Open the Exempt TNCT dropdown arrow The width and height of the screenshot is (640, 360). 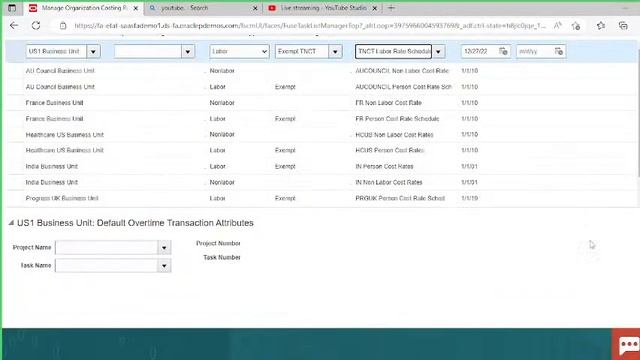(335, 52)
